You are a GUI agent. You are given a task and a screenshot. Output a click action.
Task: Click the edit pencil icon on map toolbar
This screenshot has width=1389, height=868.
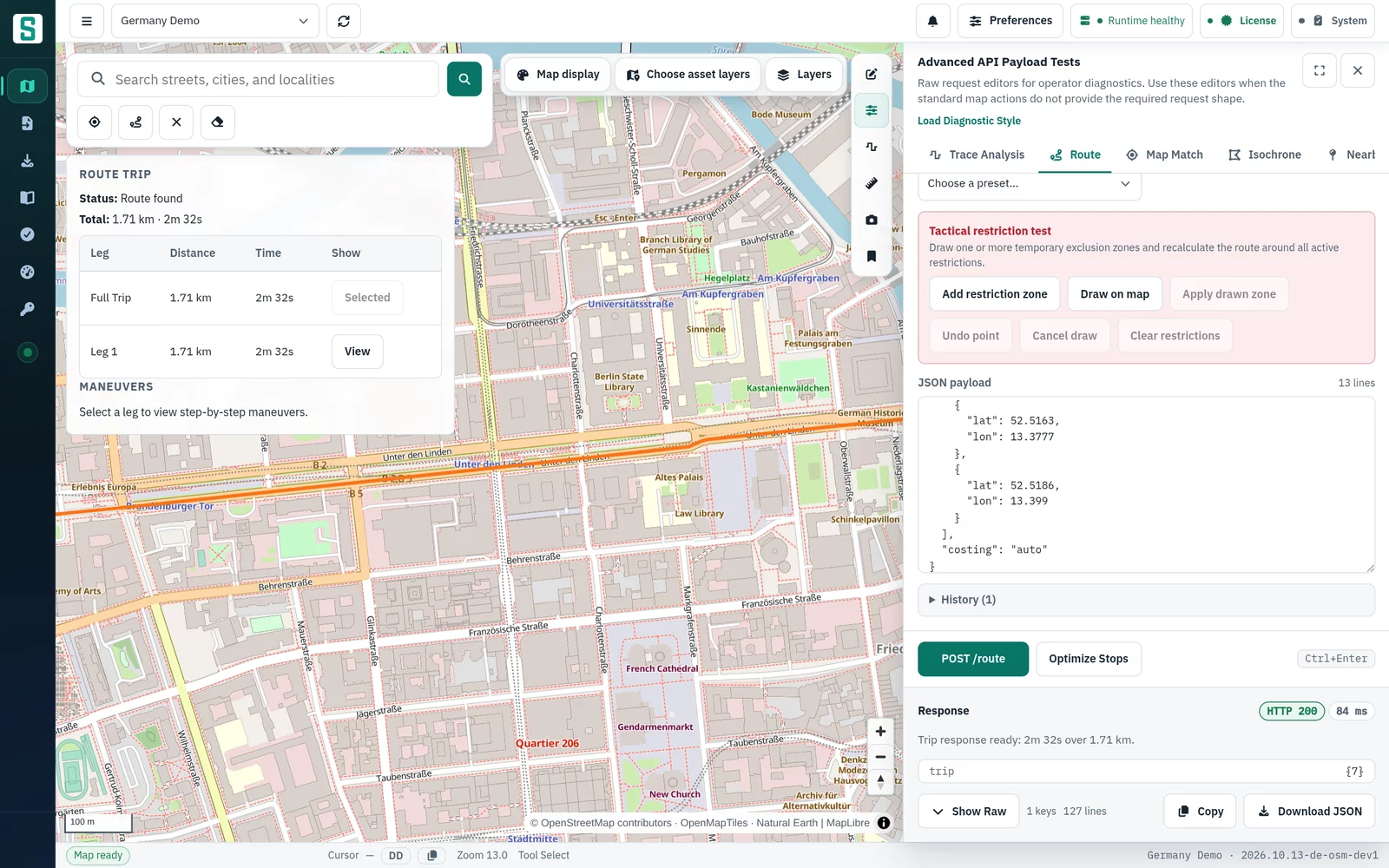pos(872,75)
